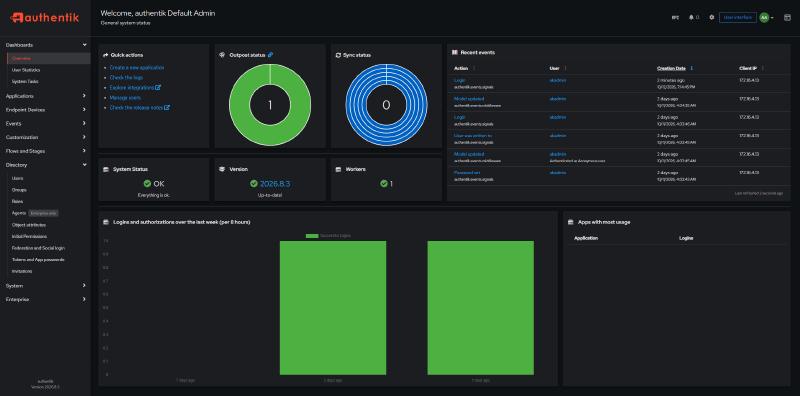
Task: Click the Sync status refresh icon
Action: (x=338, y=55)
